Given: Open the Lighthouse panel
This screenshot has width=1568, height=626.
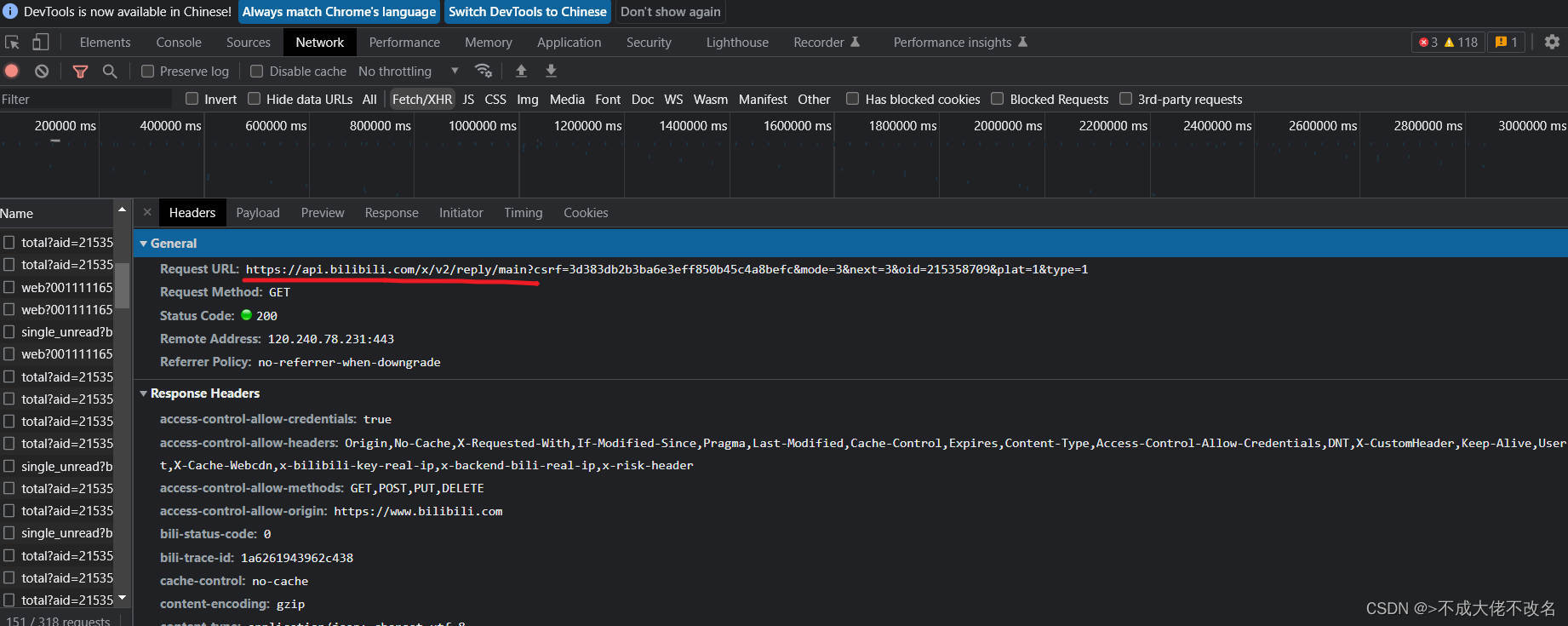Looking at the screenshot, I should (x=737, y=43).
